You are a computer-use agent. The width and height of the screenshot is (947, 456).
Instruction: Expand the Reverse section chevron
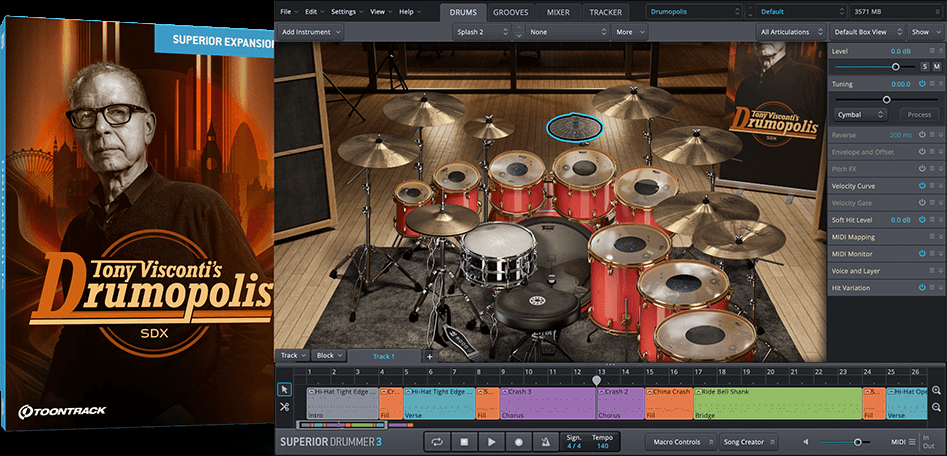940,135
